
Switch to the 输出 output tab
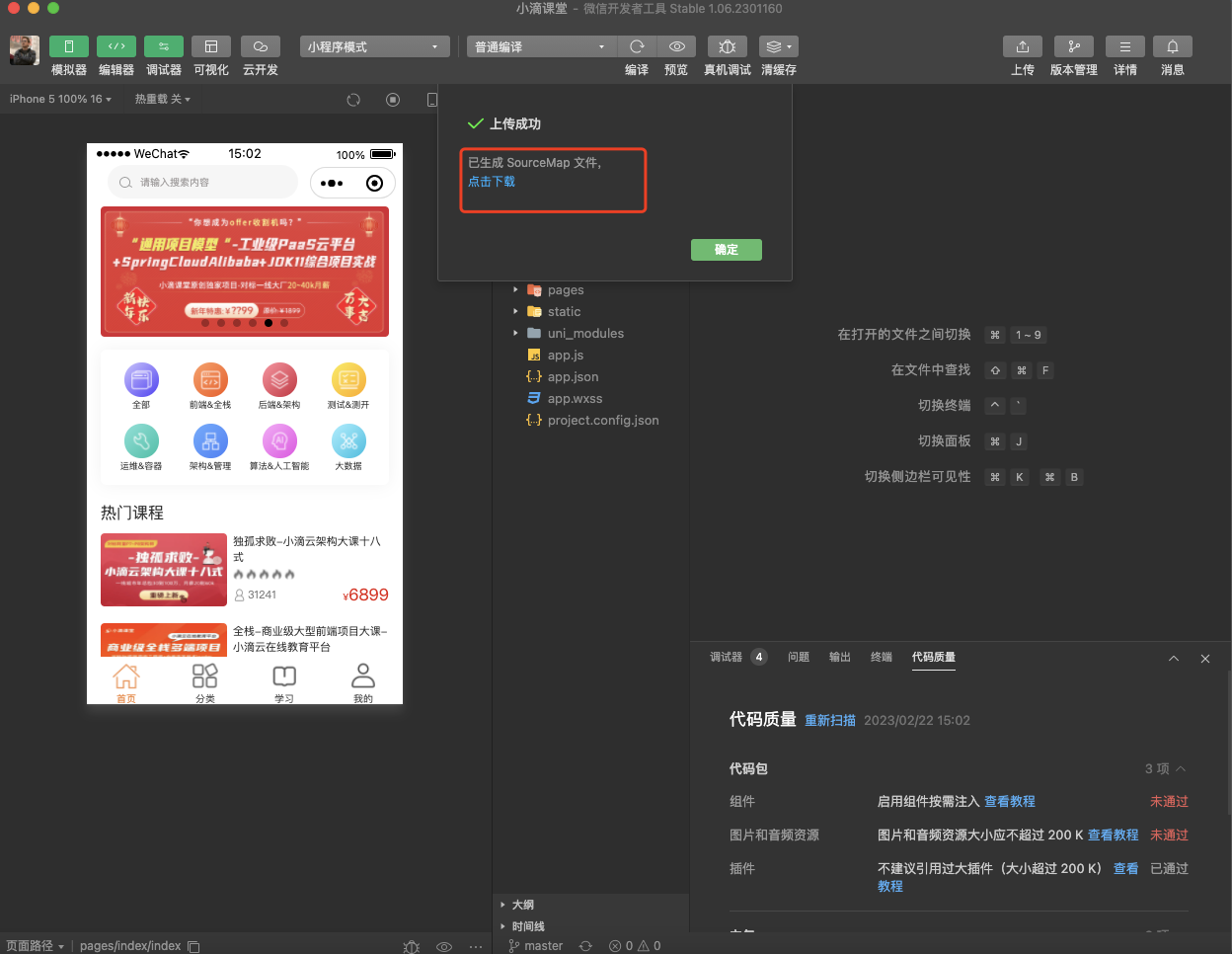[839, 657]
